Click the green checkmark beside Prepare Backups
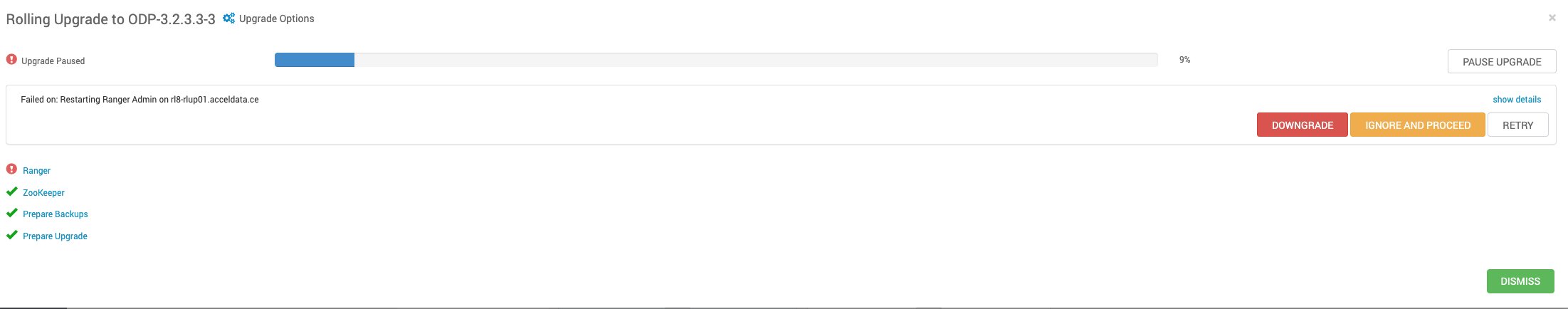The width and height of the screenshot is (1568, 309). (x=11, y=213)
